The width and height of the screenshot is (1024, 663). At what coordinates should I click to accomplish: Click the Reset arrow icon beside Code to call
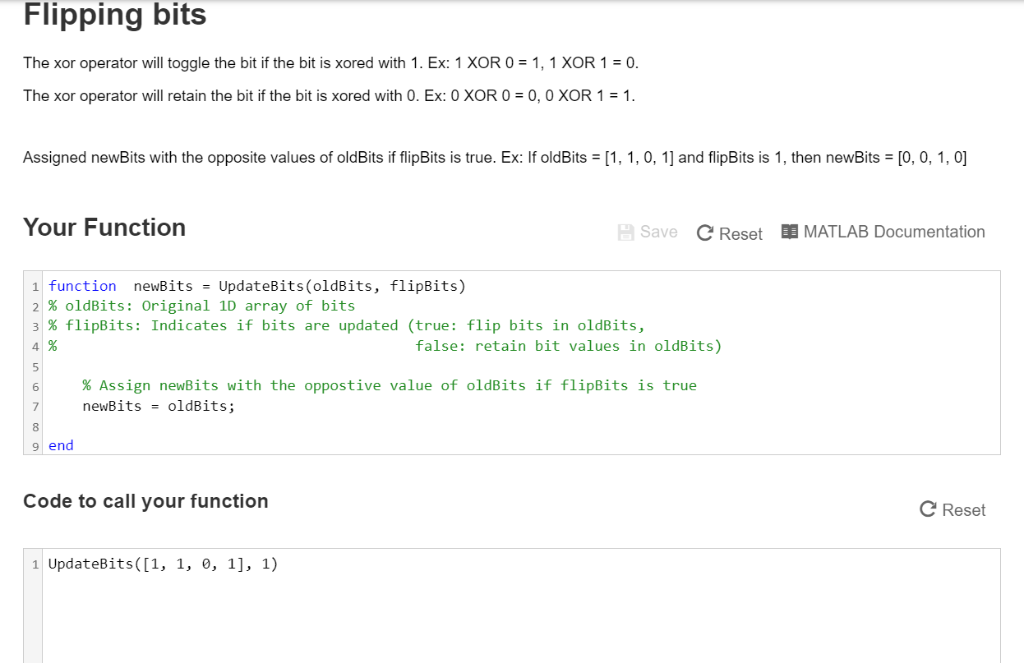(928, 509)
